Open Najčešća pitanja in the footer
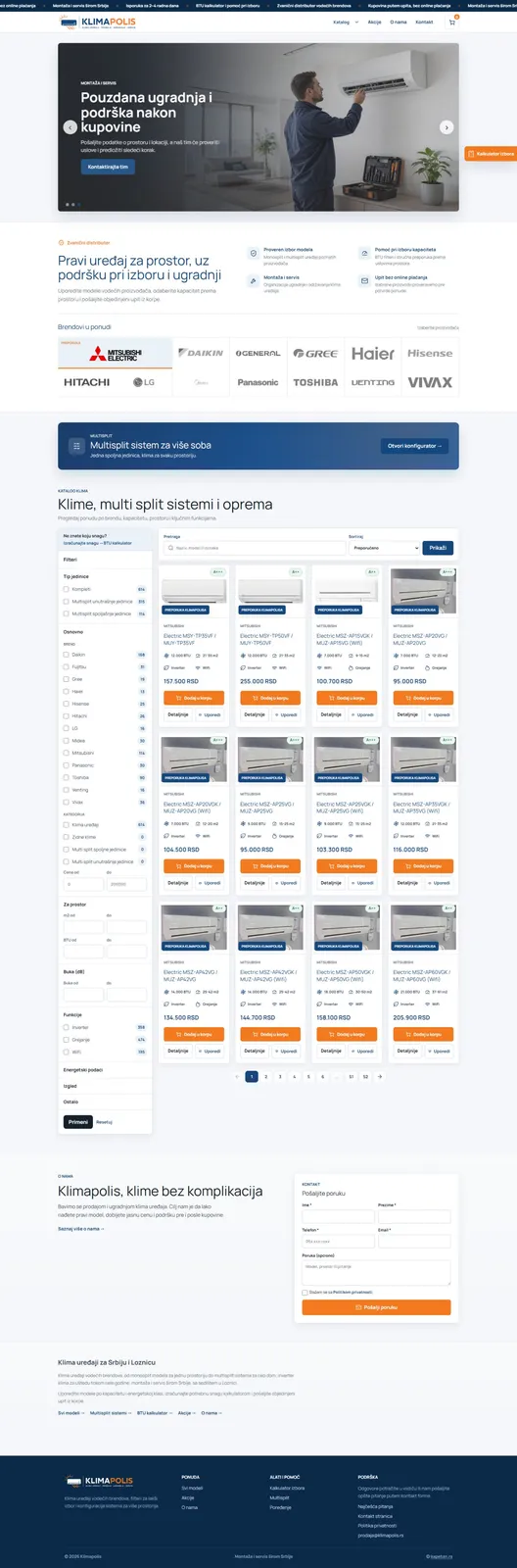 coord(375,1506)
